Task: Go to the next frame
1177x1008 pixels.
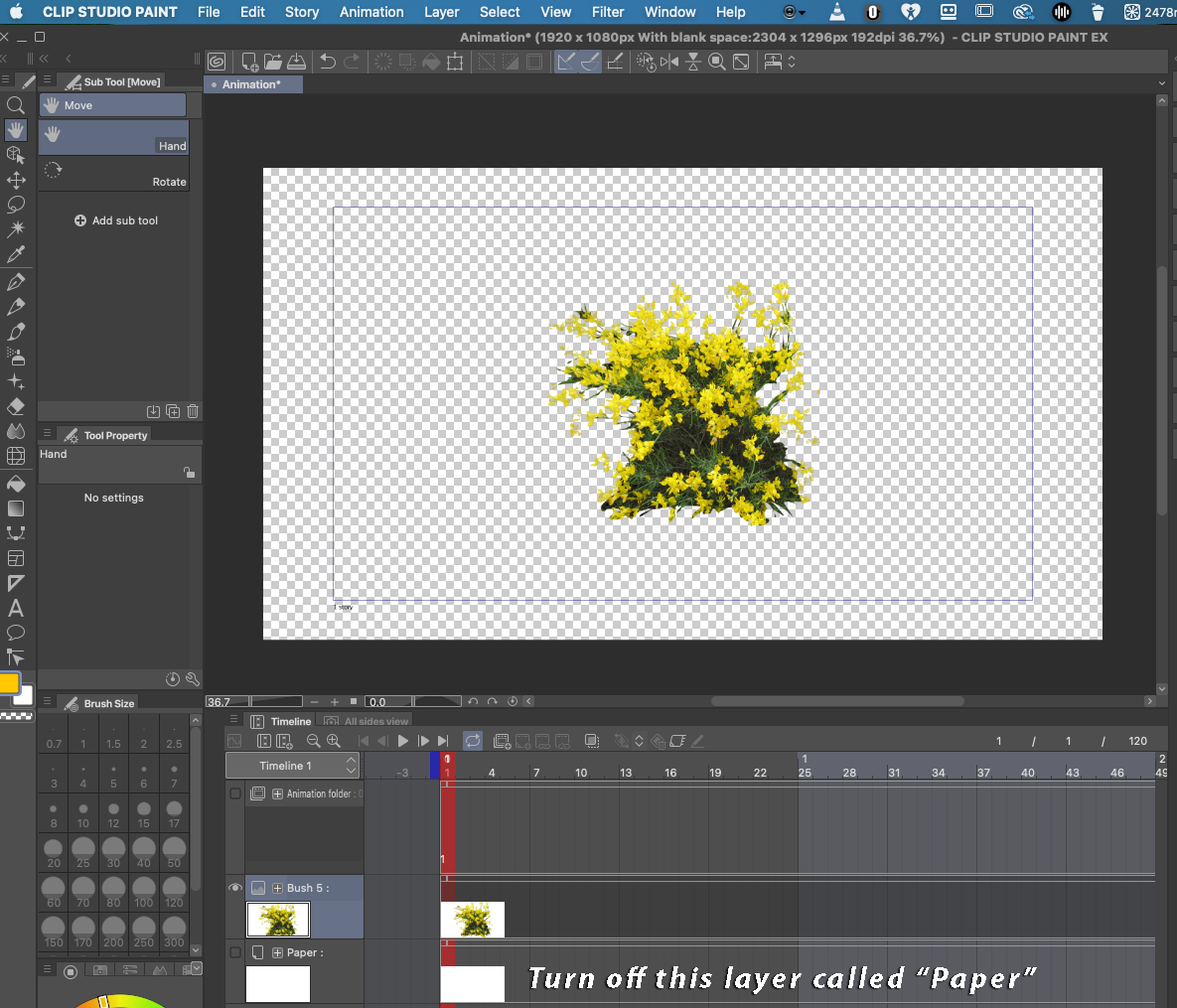Action: (x=423, y=741)
